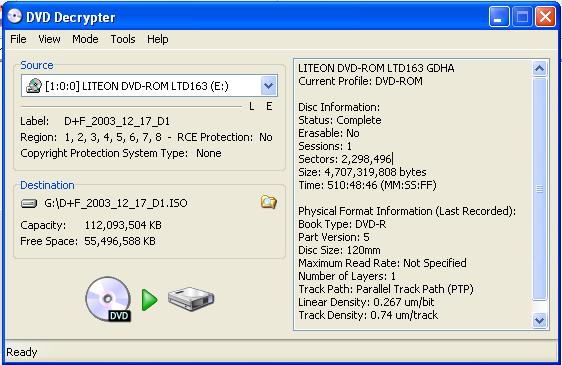This screenshot has height=365, width=562.
Task: Click Physical Format Information (Last Recorded) heading
Action: coord(407,211)
